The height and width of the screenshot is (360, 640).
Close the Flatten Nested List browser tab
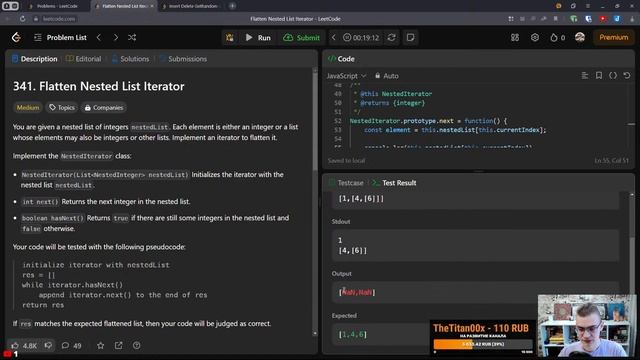(x=152, y=6)
